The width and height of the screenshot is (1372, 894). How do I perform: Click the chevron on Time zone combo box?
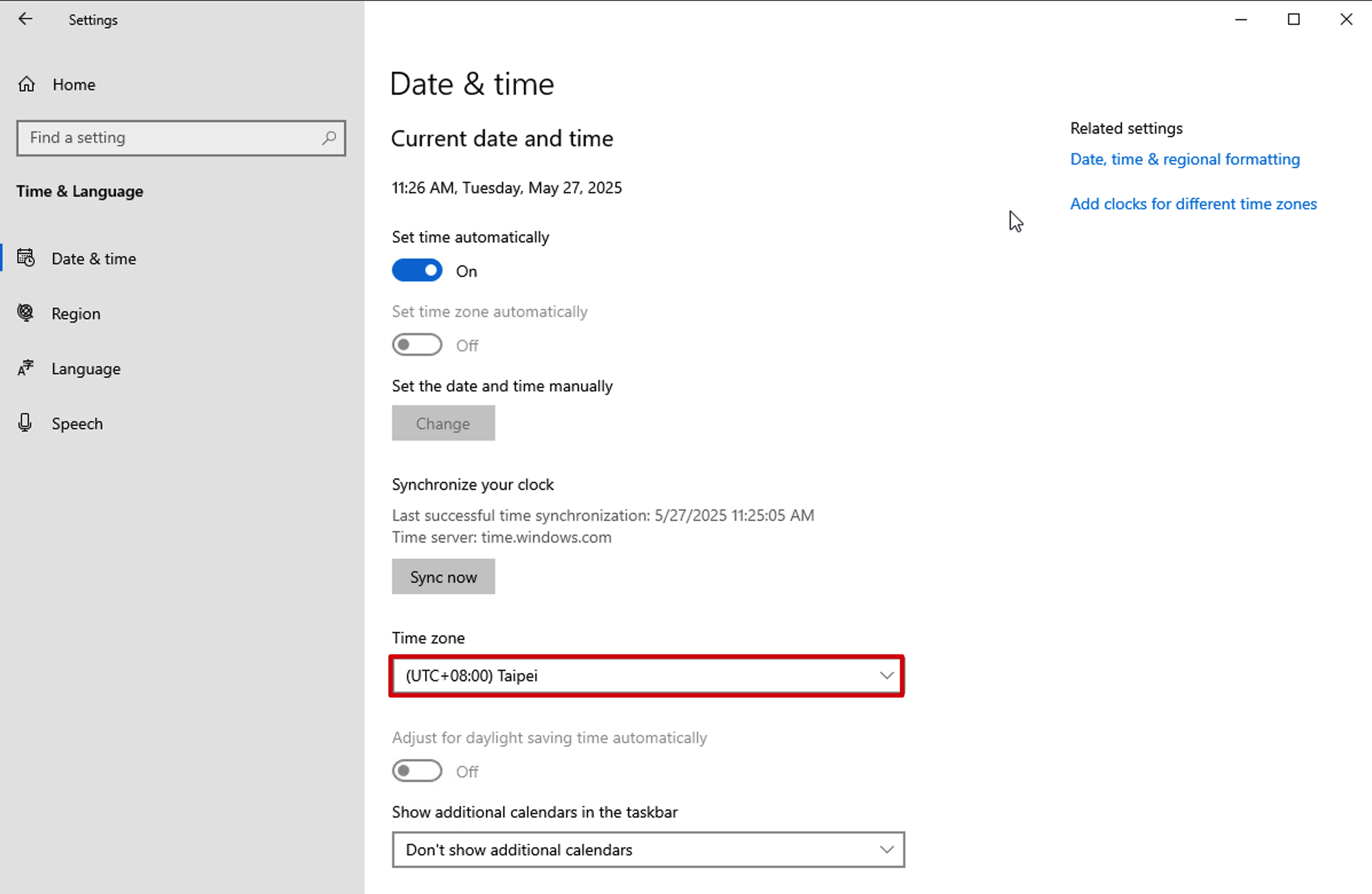(887, 676)
